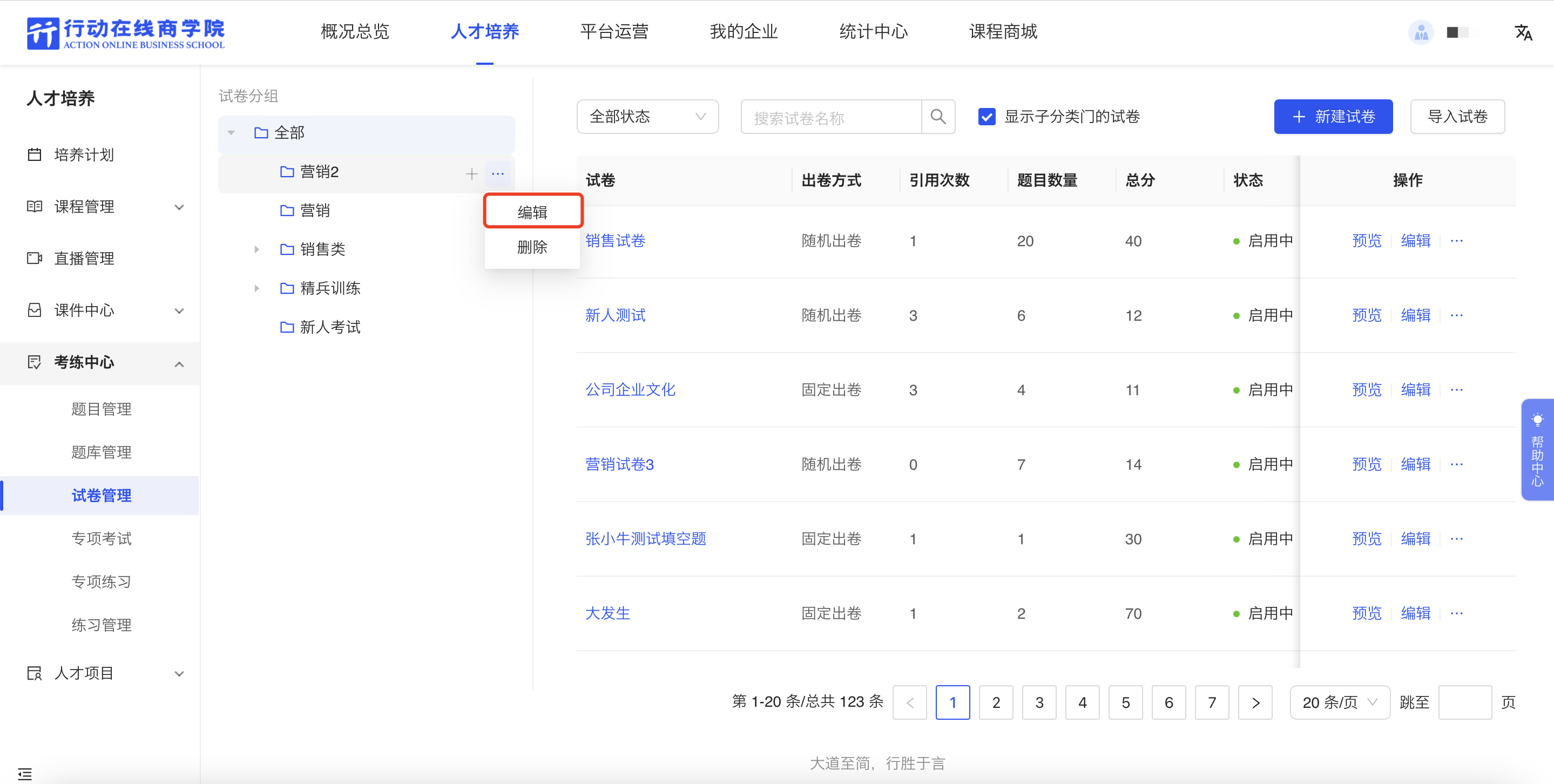Open more actions for 销售试卷 row
The image size is (1554, 784).
(1456, 241)
